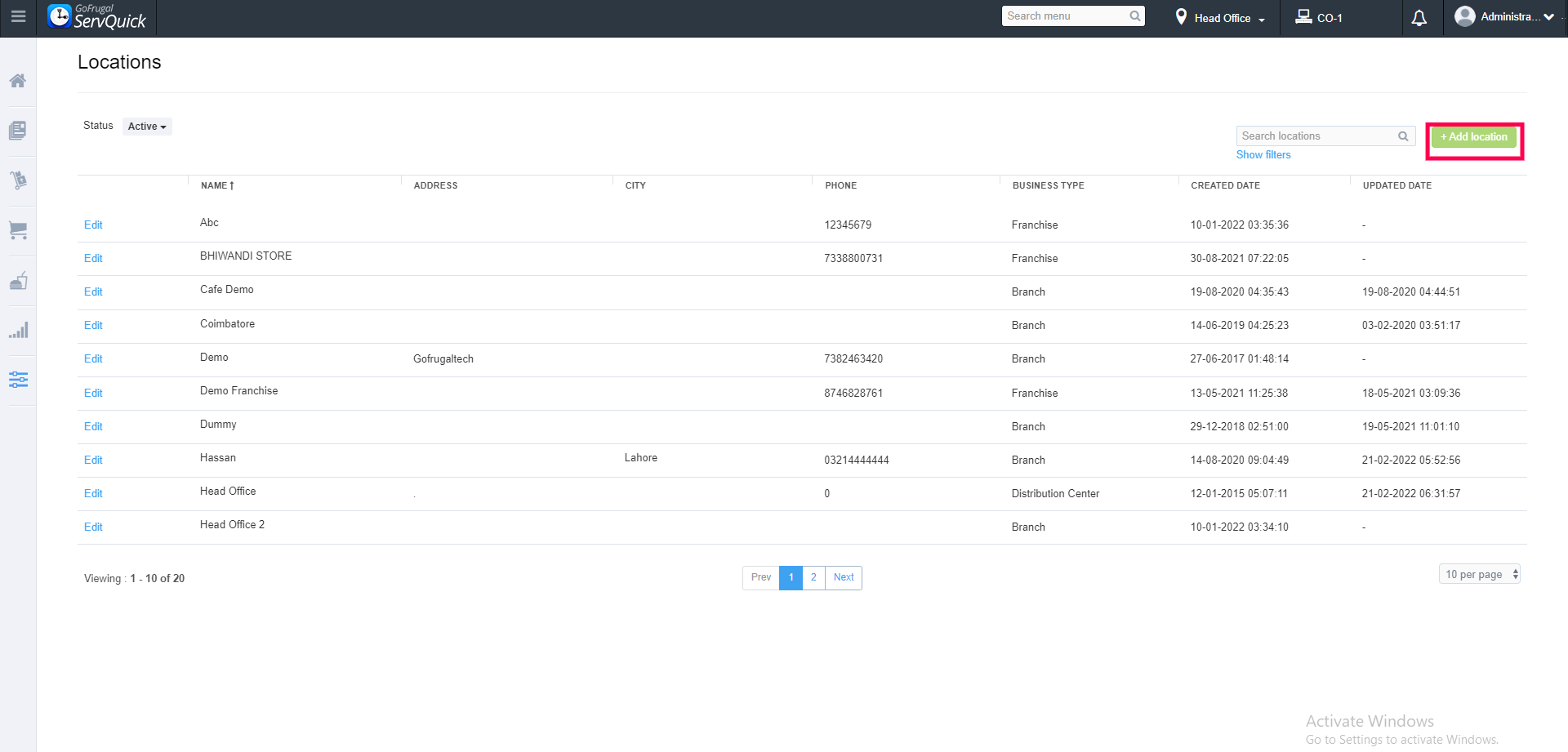Screen dimensions: 1568x752
Task: Edit the Cafe Demo location
Action: (93, 292)
